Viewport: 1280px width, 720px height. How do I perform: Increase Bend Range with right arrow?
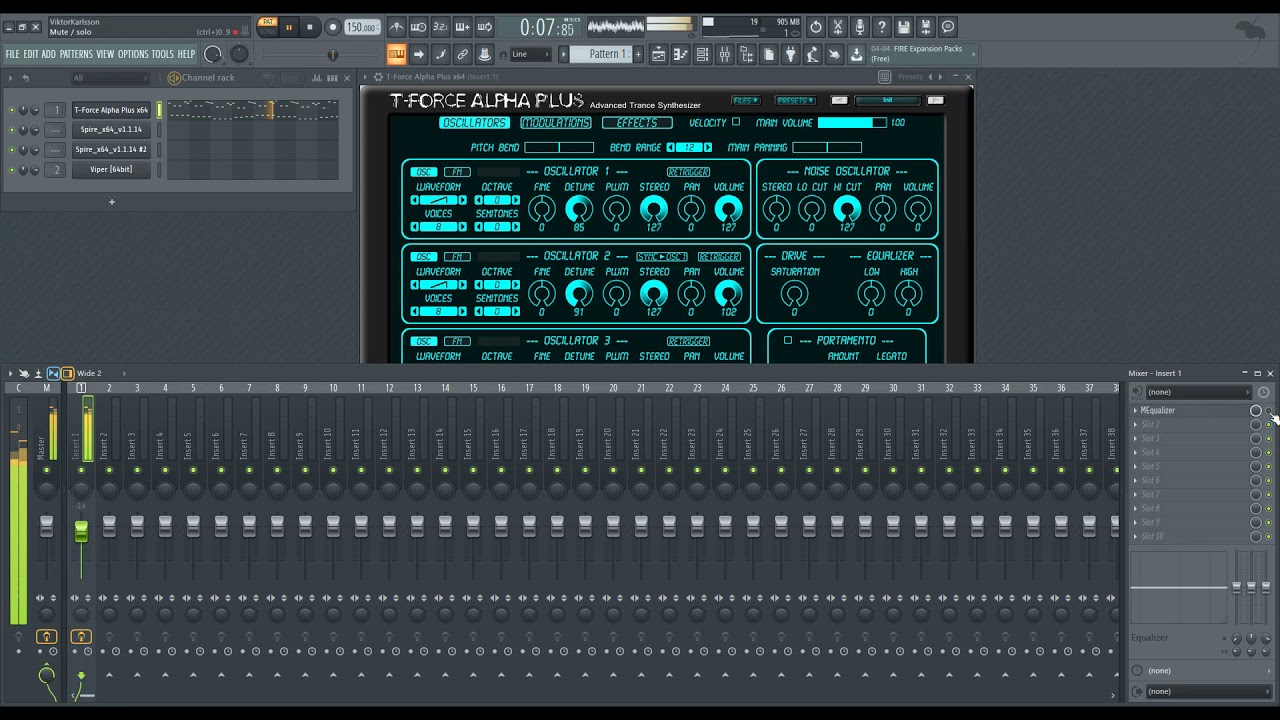pyautogui.click(x=708, y=147)
